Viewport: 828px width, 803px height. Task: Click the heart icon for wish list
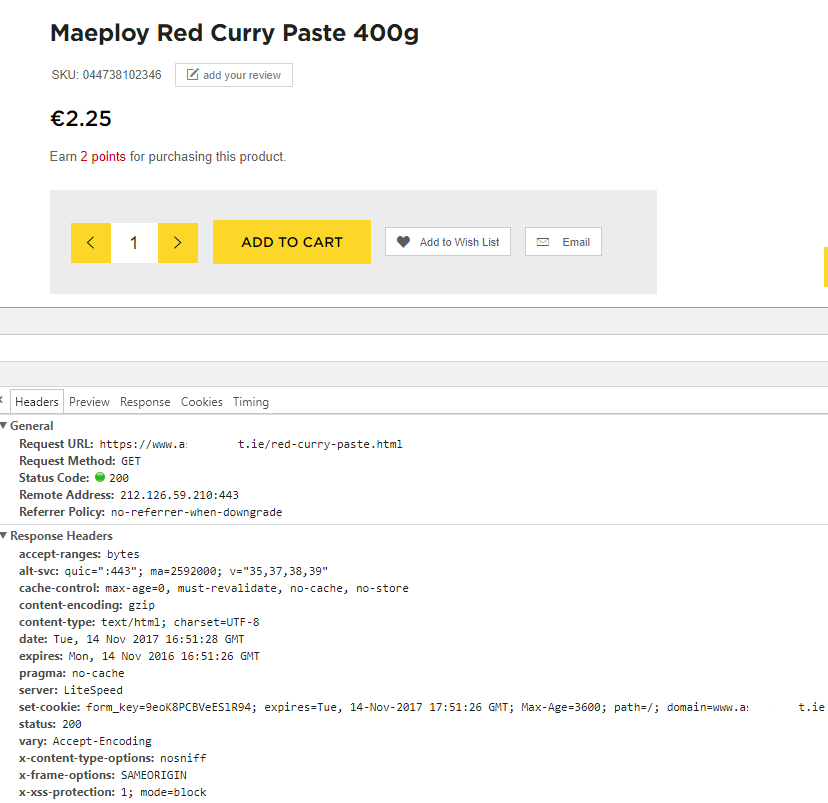[403, 242]
